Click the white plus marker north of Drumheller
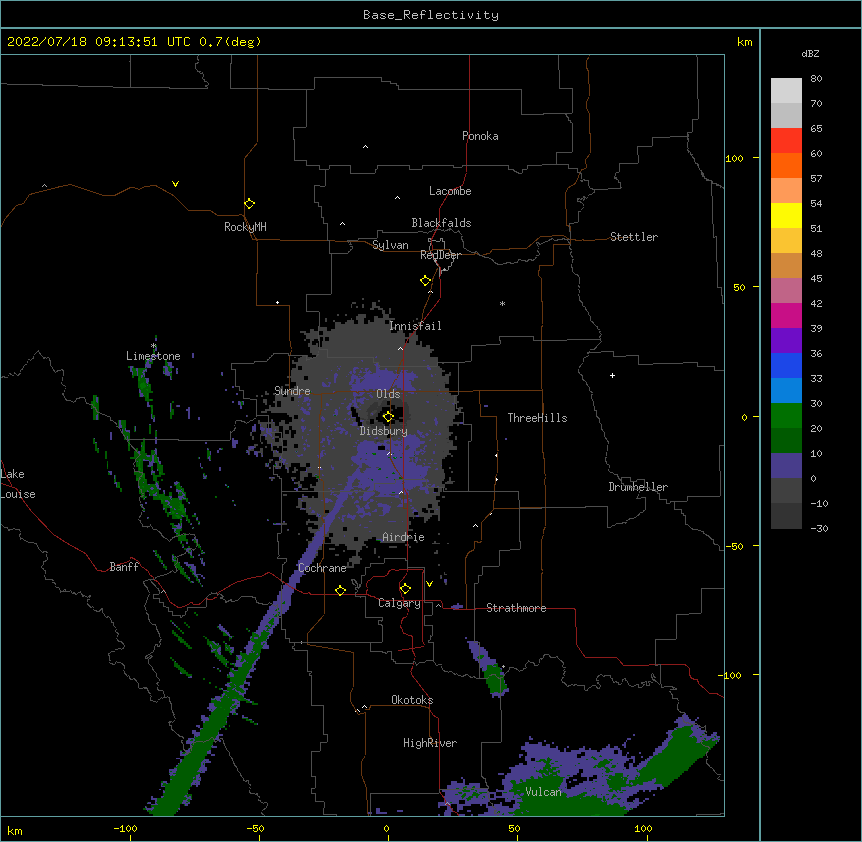 (x=612, y=375)
